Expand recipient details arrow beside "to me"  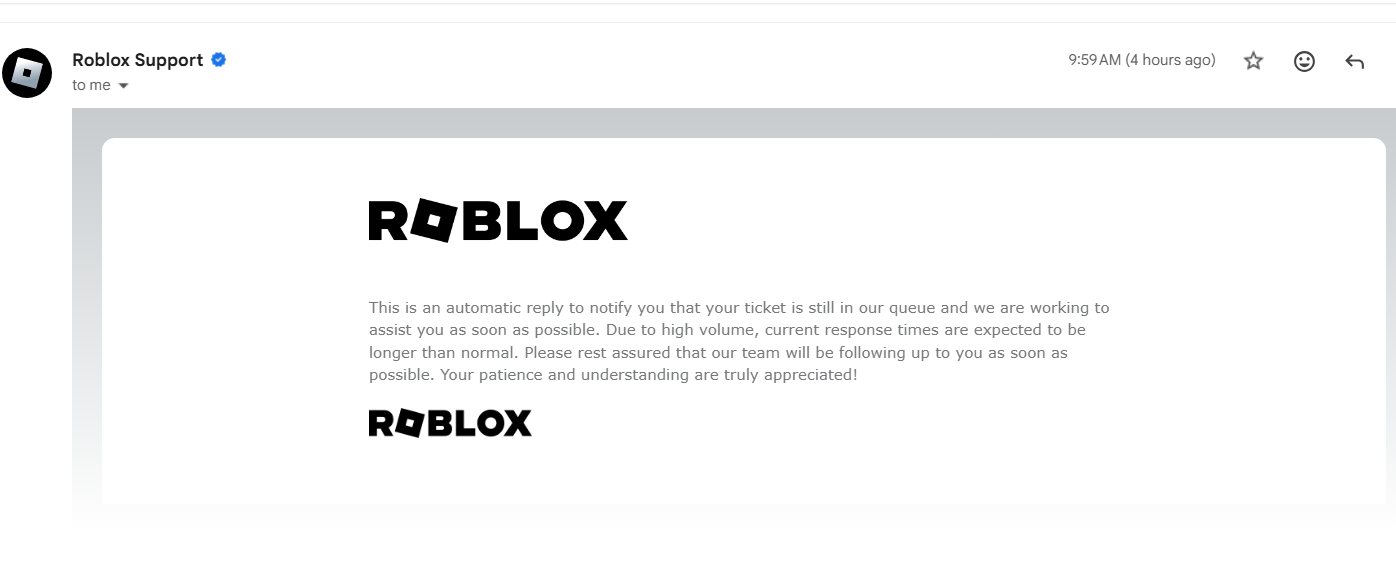[124, 86]
